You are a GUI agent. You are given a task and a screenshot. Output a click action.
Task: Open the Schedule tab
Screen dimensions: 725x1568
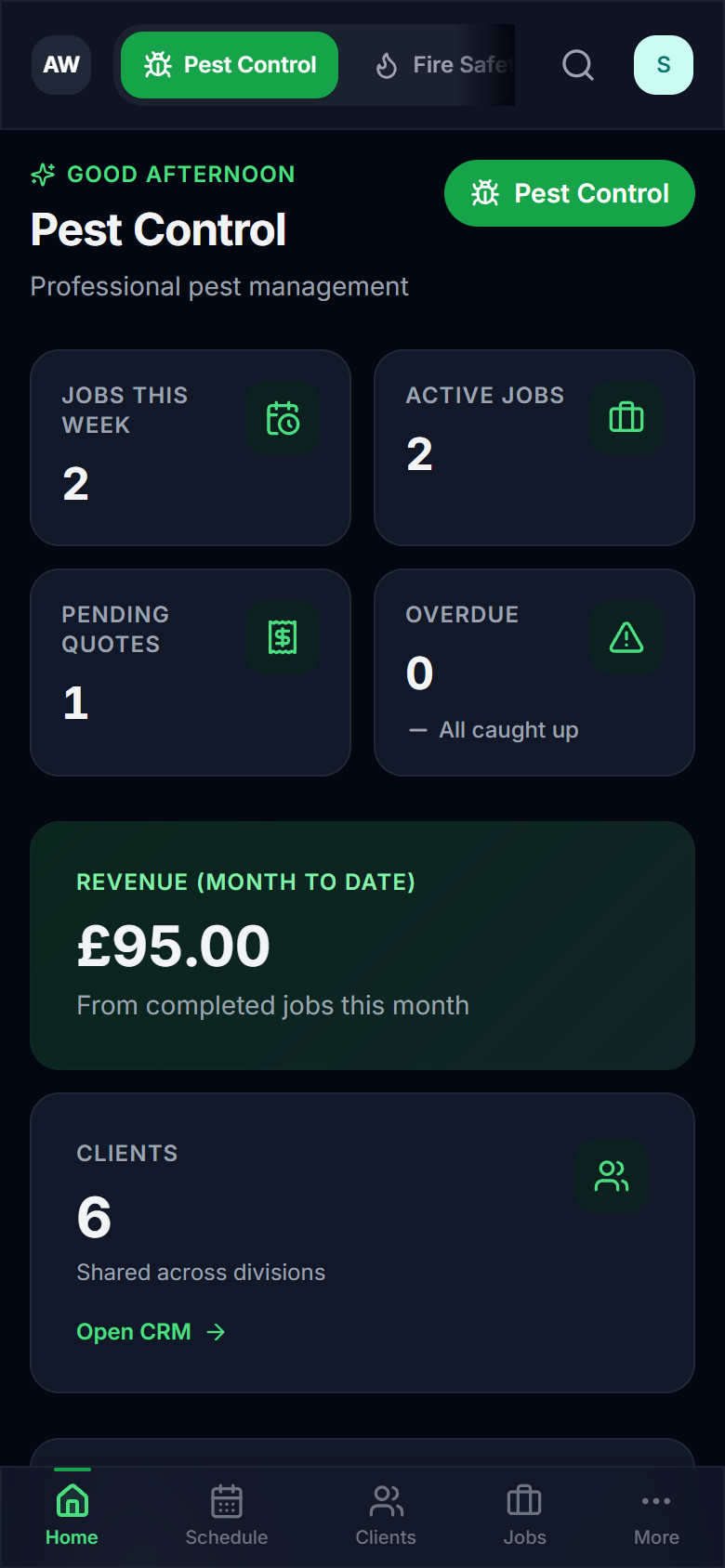tap(226, 1516)
